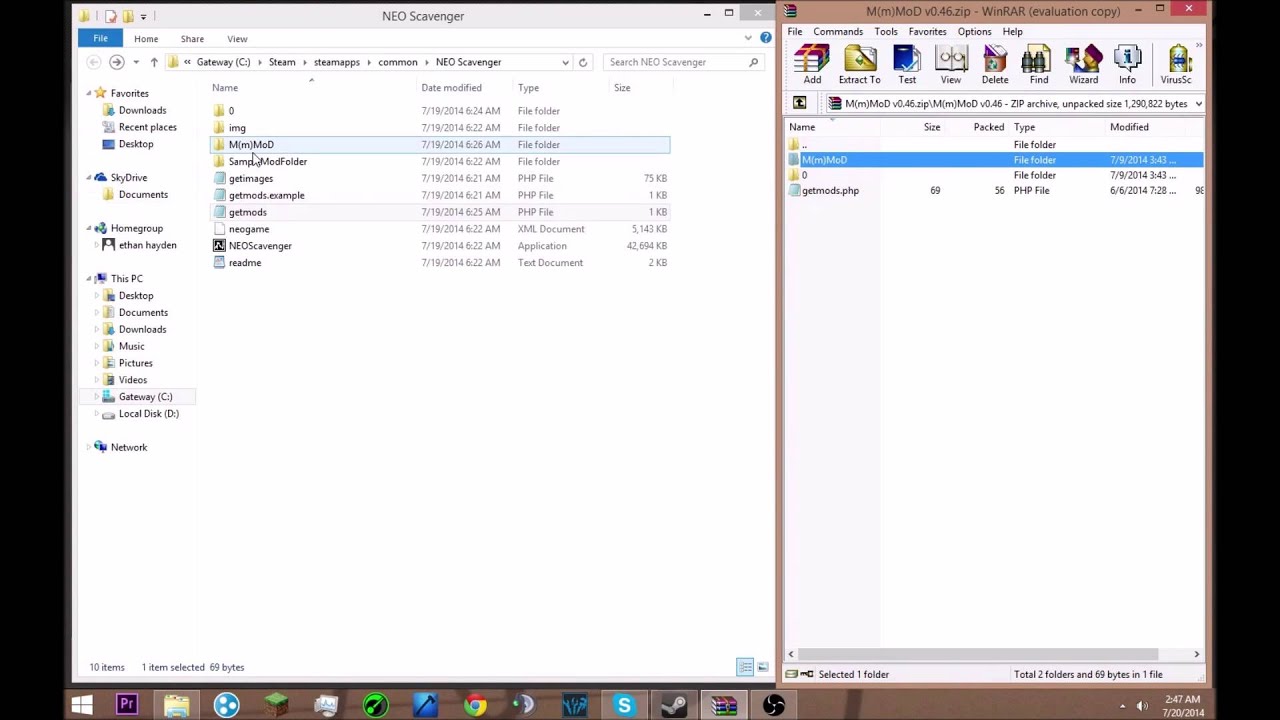
Task: Open Premiere Pro from the taskbar
Action: pyautogui.click(x=127, y=706)
